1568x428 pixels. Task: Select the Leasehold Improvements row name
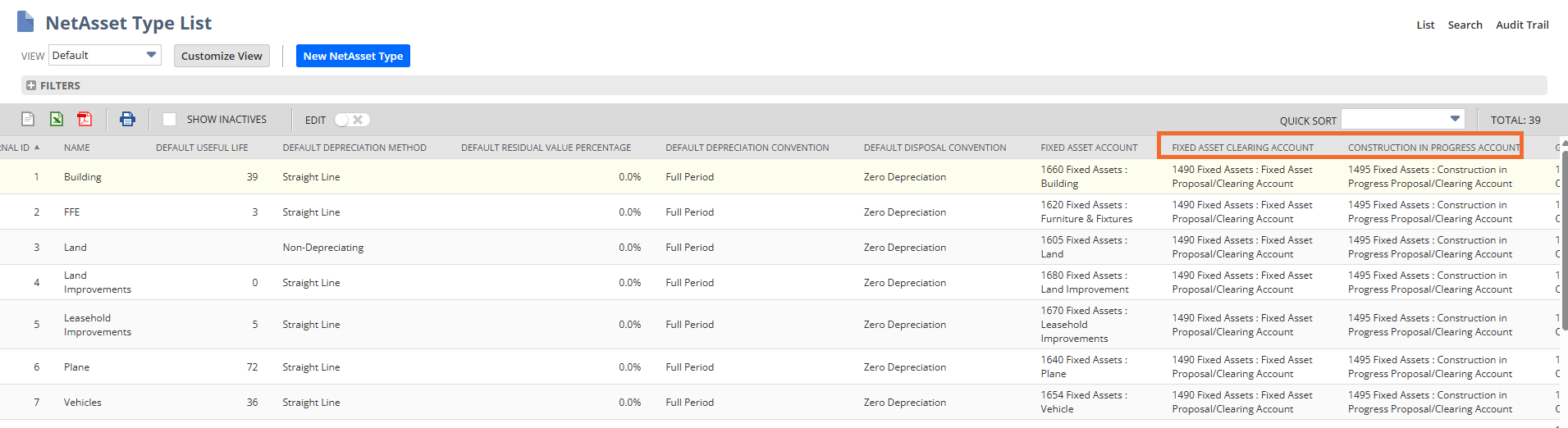[x=98, y=325]
